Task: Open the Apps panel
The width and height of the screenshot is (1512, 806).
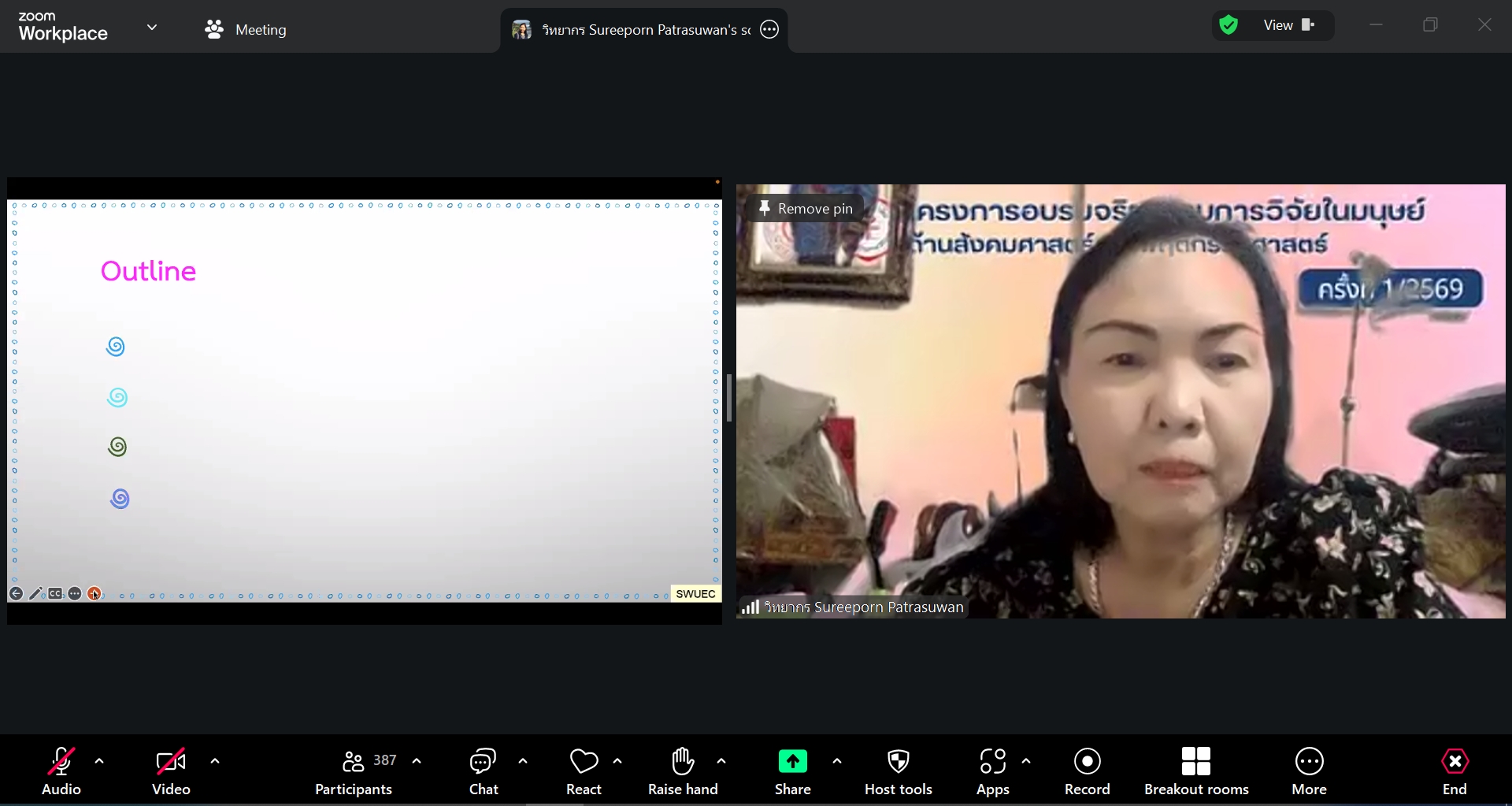Action: (992, 771)
